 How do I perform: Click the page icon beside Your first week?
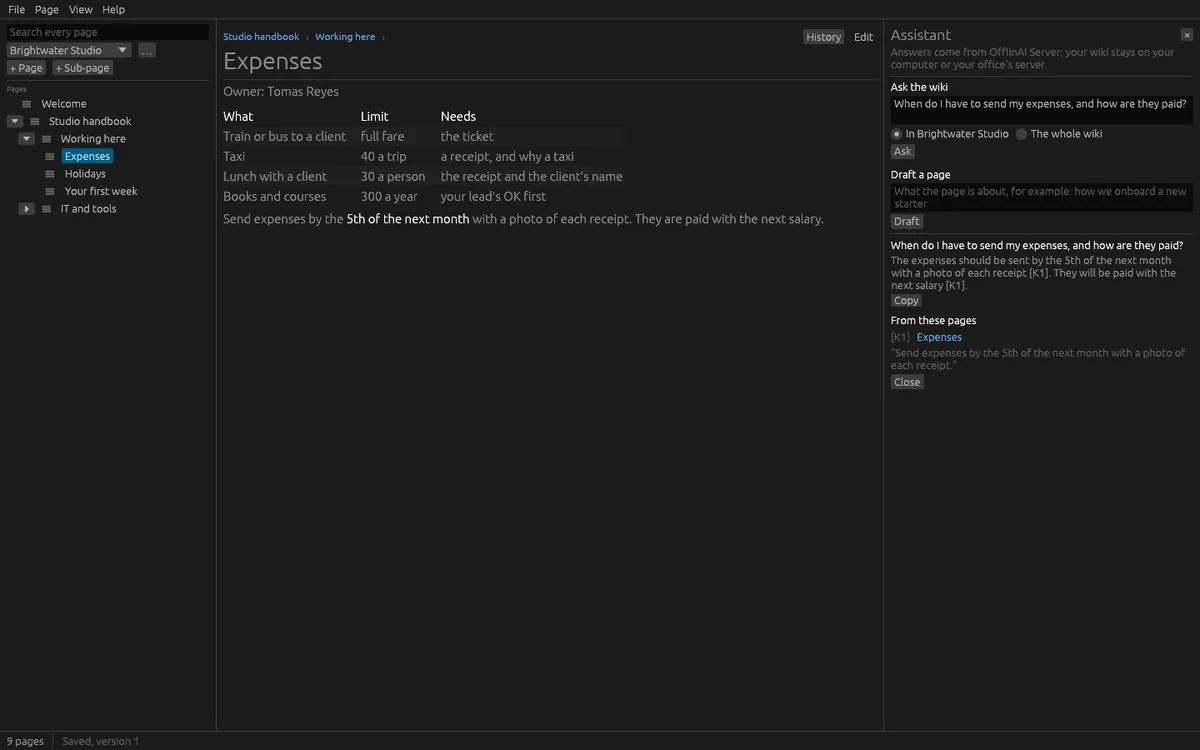(x=50, y=191)
